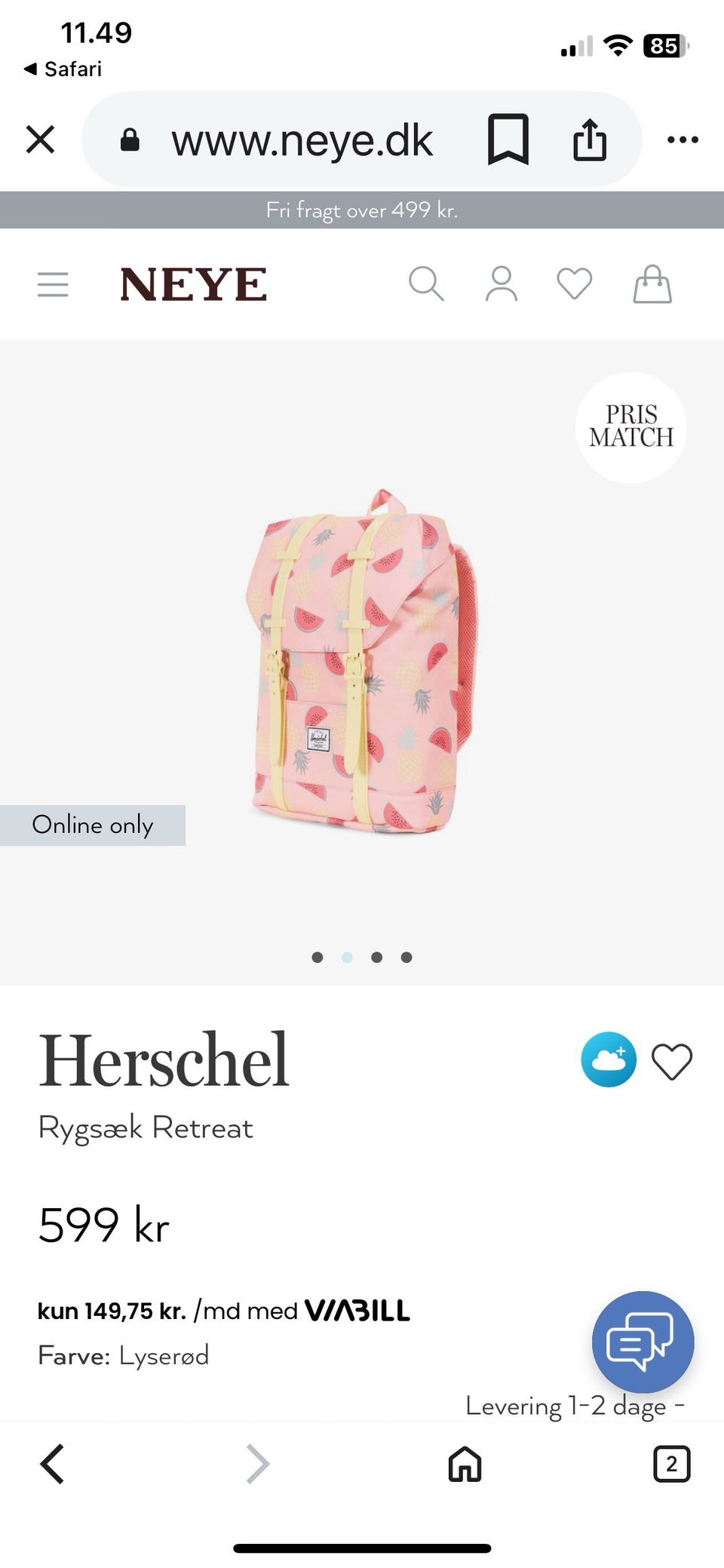The height and width of the screenshot is (1568, 724).
Task: Tap the browser share icon
Action: [x=590, y=140]
